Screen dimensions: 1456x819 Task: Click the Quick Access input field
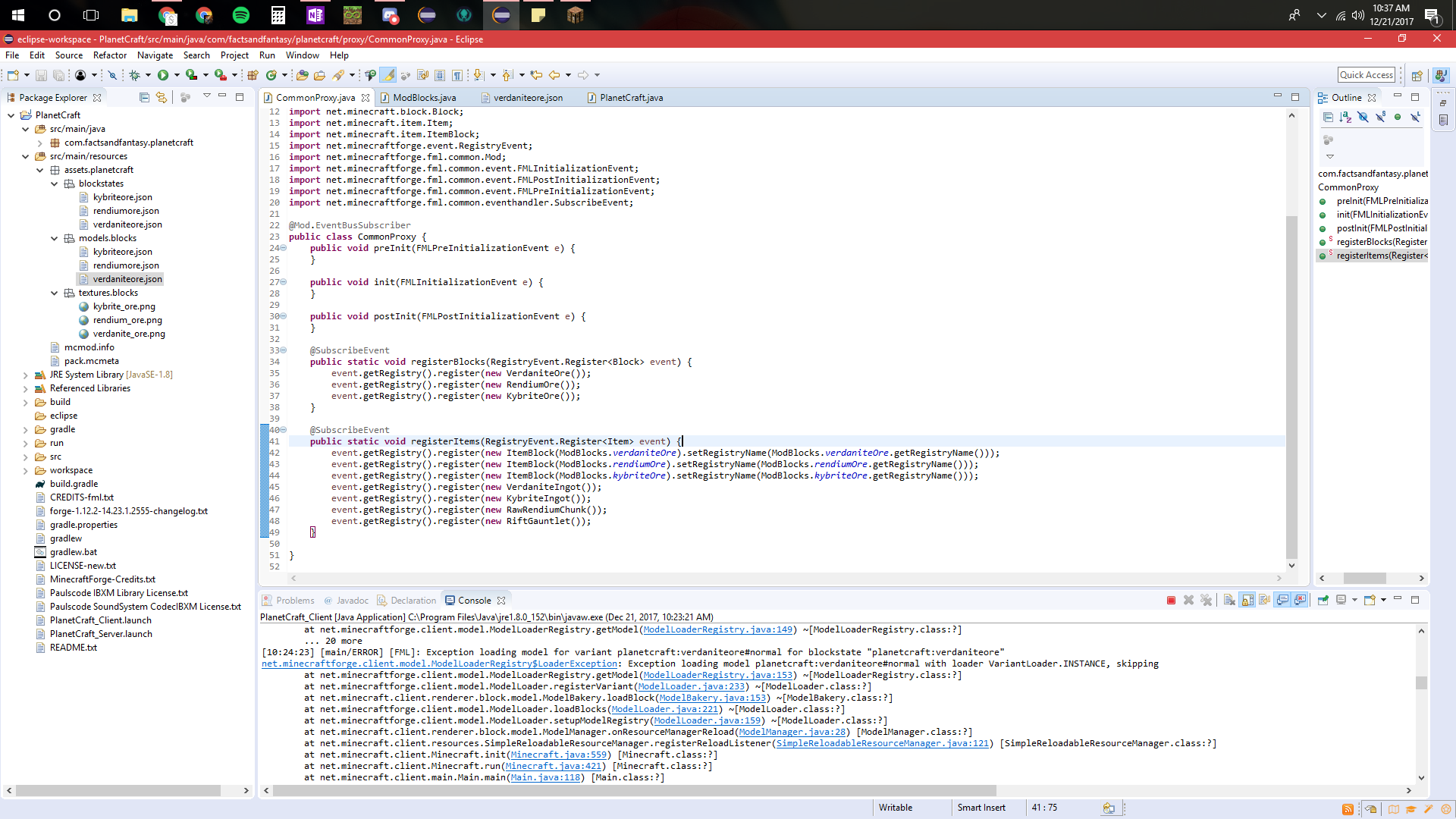pos(1366,74)
